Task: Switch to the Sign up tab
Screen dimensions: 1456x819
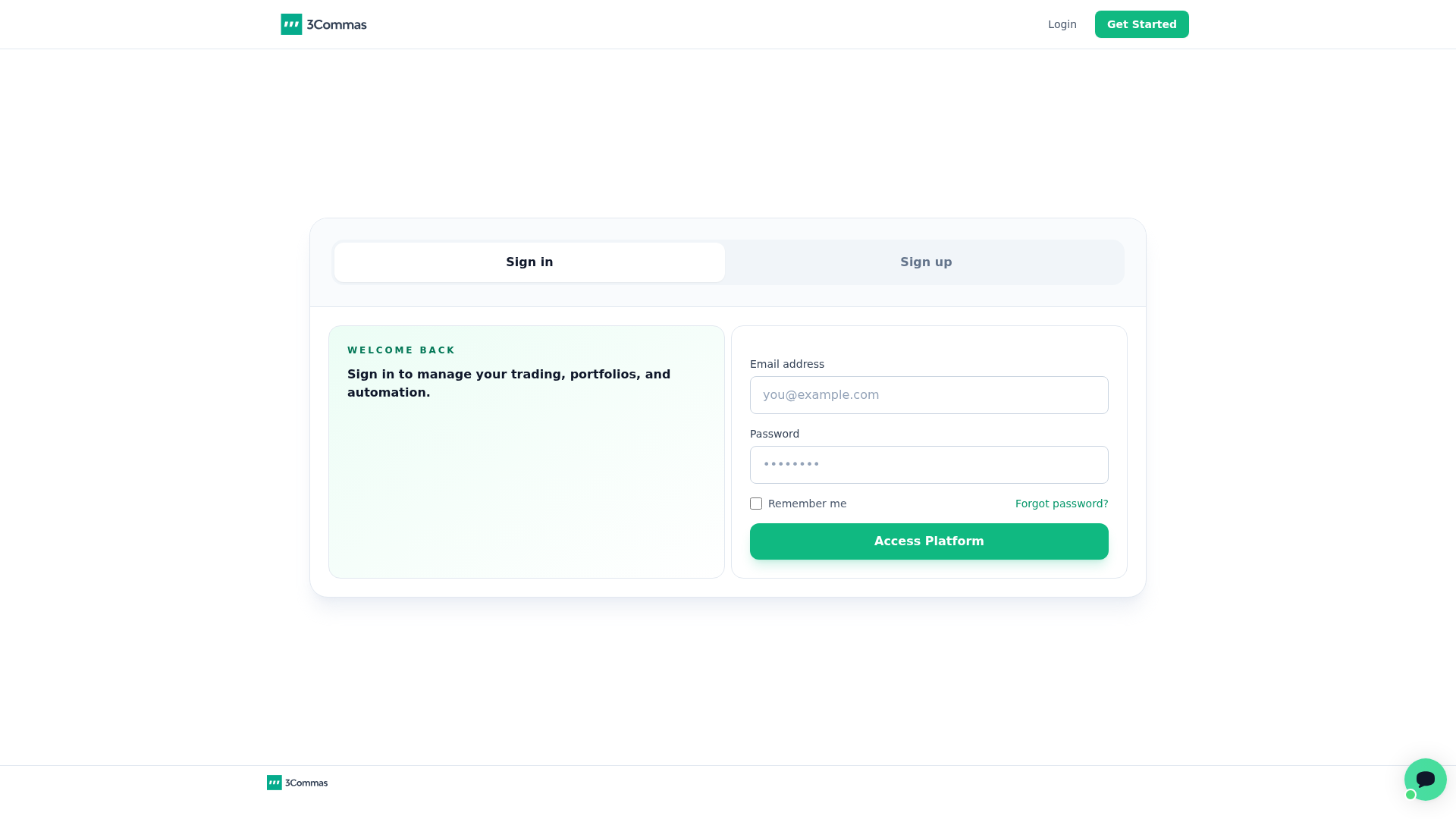Action: [926, 262]
